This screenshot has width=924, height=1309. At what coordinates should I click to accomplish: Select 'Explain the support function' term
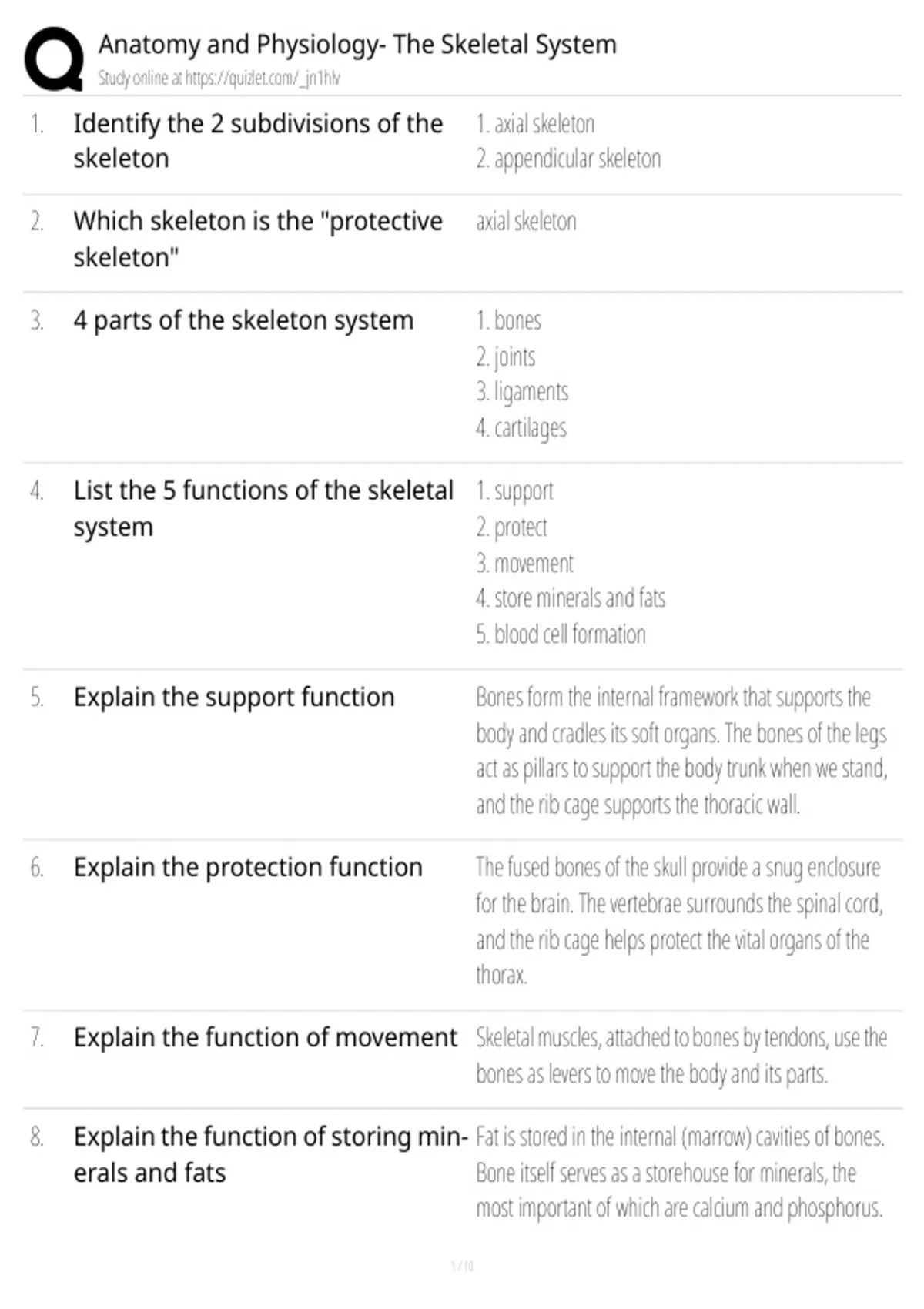pos(234,698)
